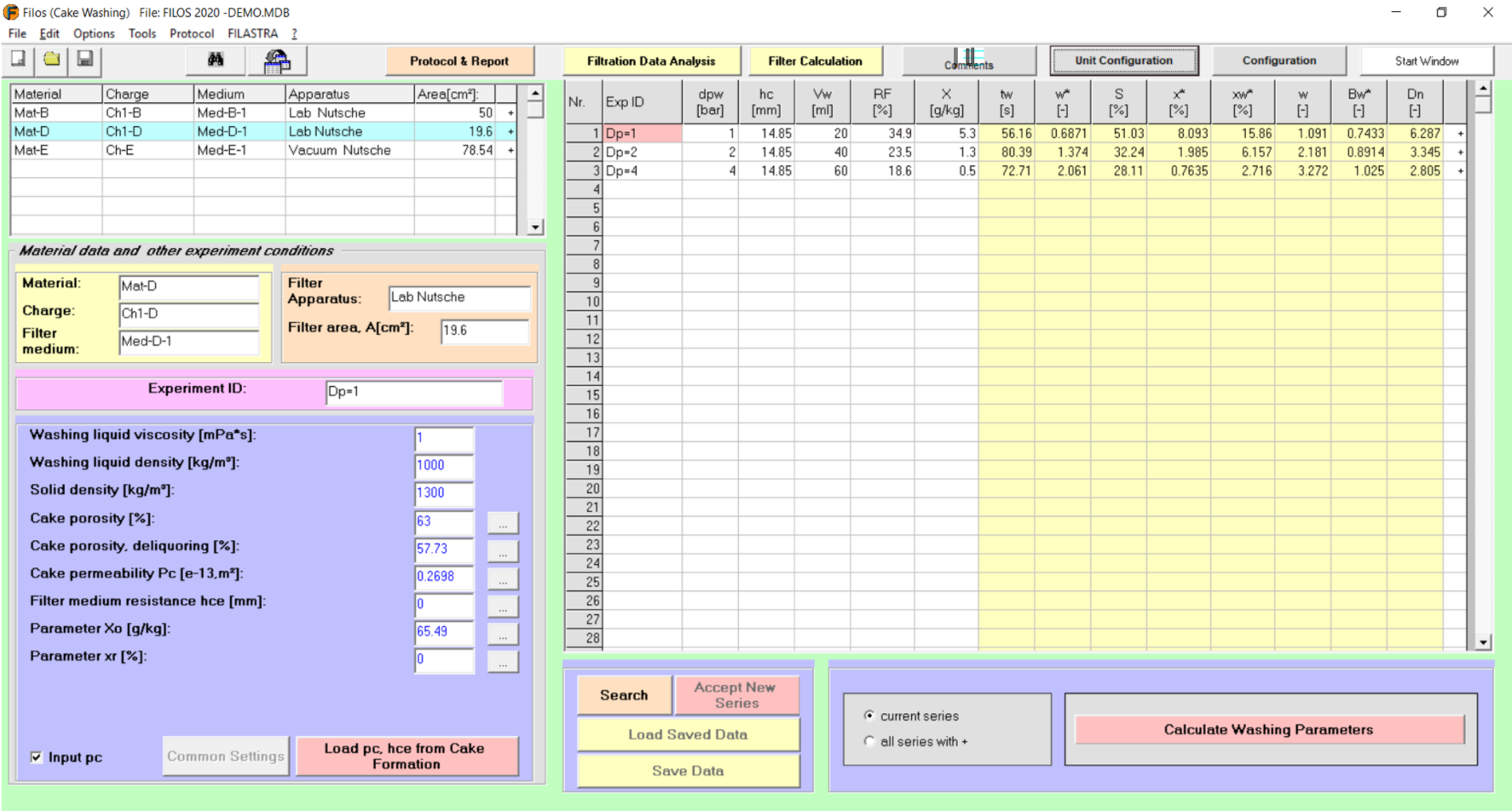
Task: Open the Options menu
Action: coord(94,33)
